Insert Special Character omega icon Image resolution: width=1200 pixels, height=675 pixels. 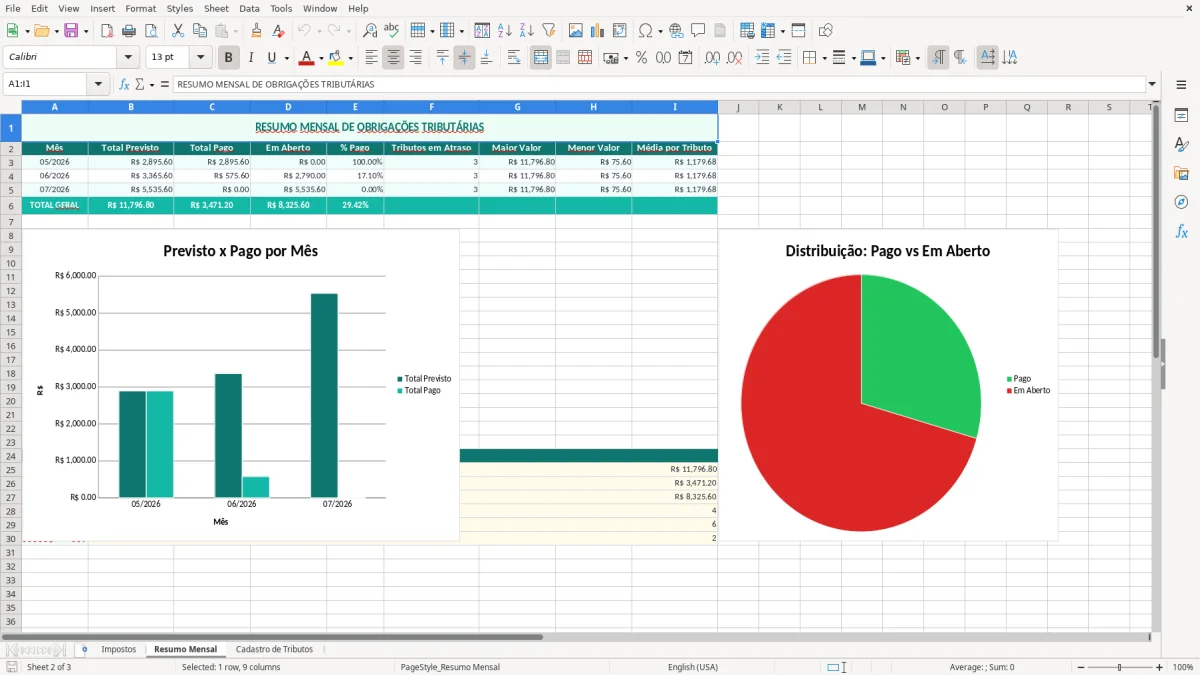click(x=645, y=31)
